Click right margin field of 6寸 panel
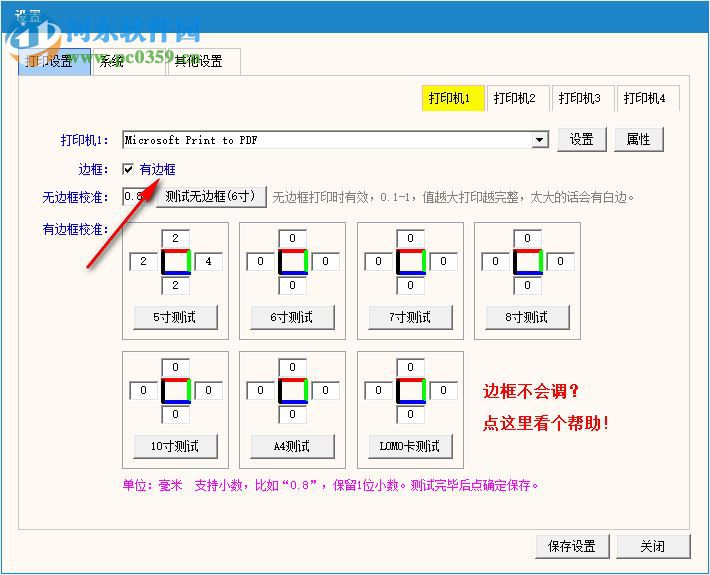 tap(326, 261)
